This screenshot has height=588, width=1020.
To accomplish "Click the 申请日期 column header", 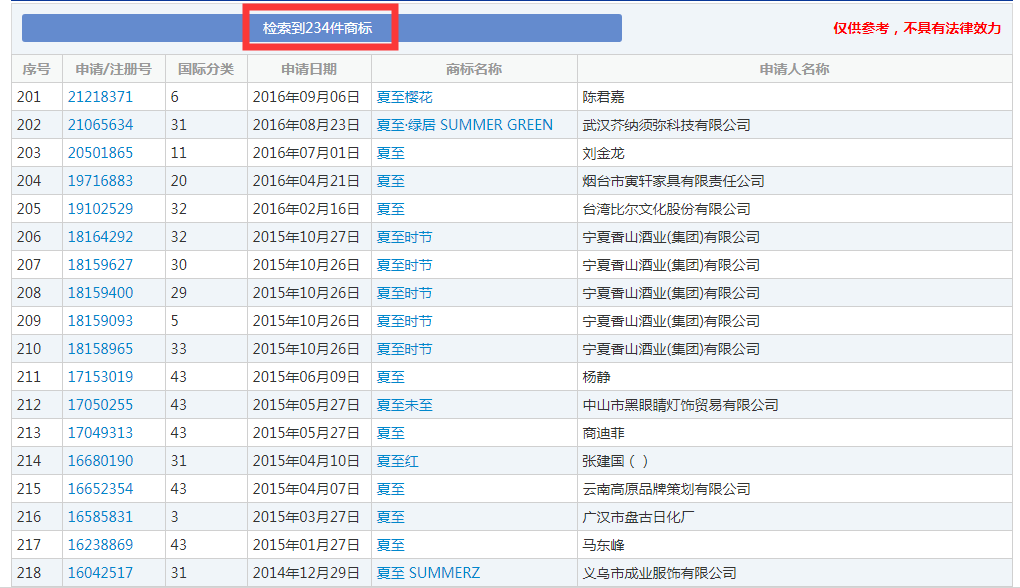I will [x=309, y=69].
